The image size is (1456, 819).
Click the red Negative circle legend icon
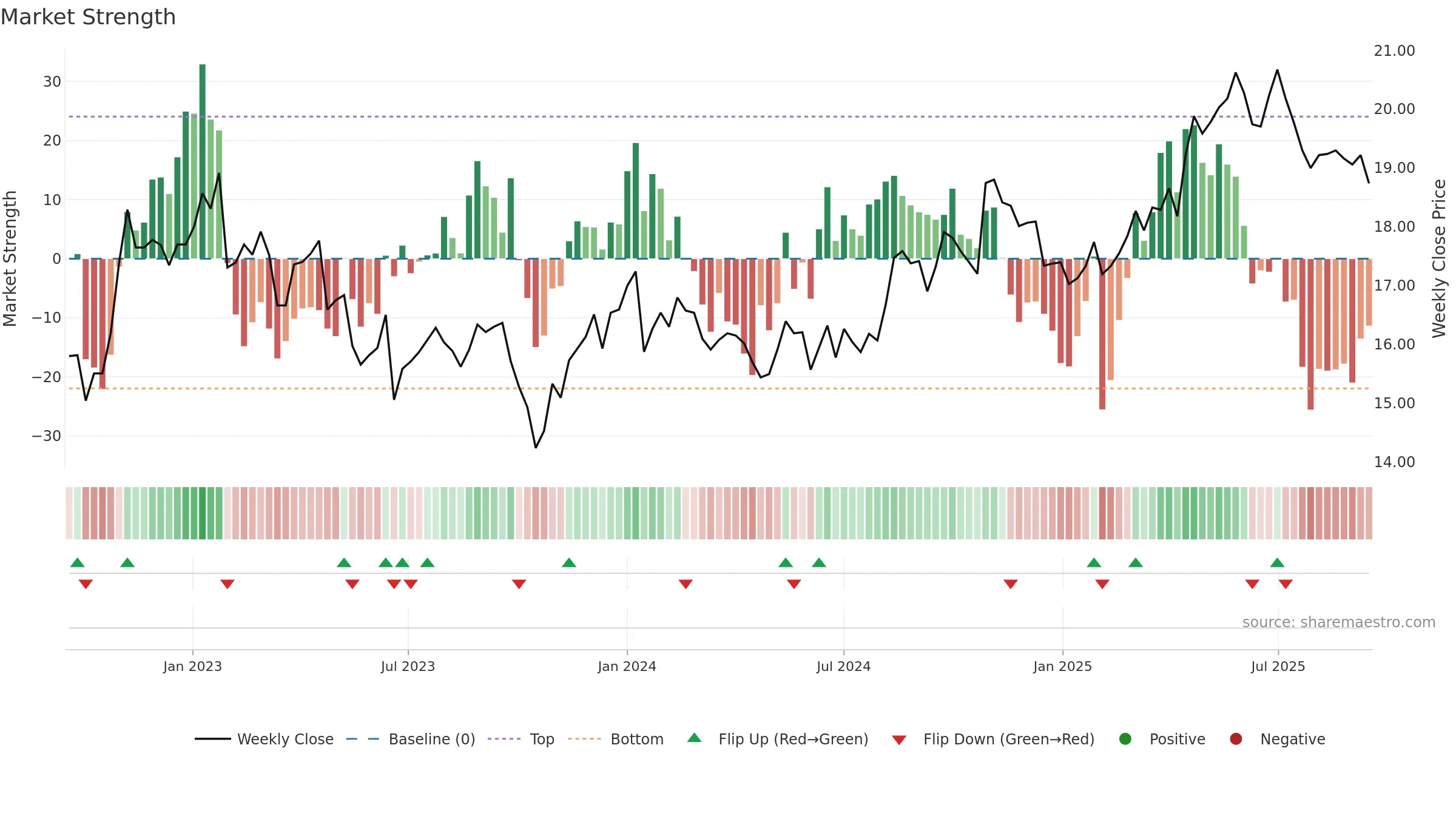click(x=1236, y=739)
